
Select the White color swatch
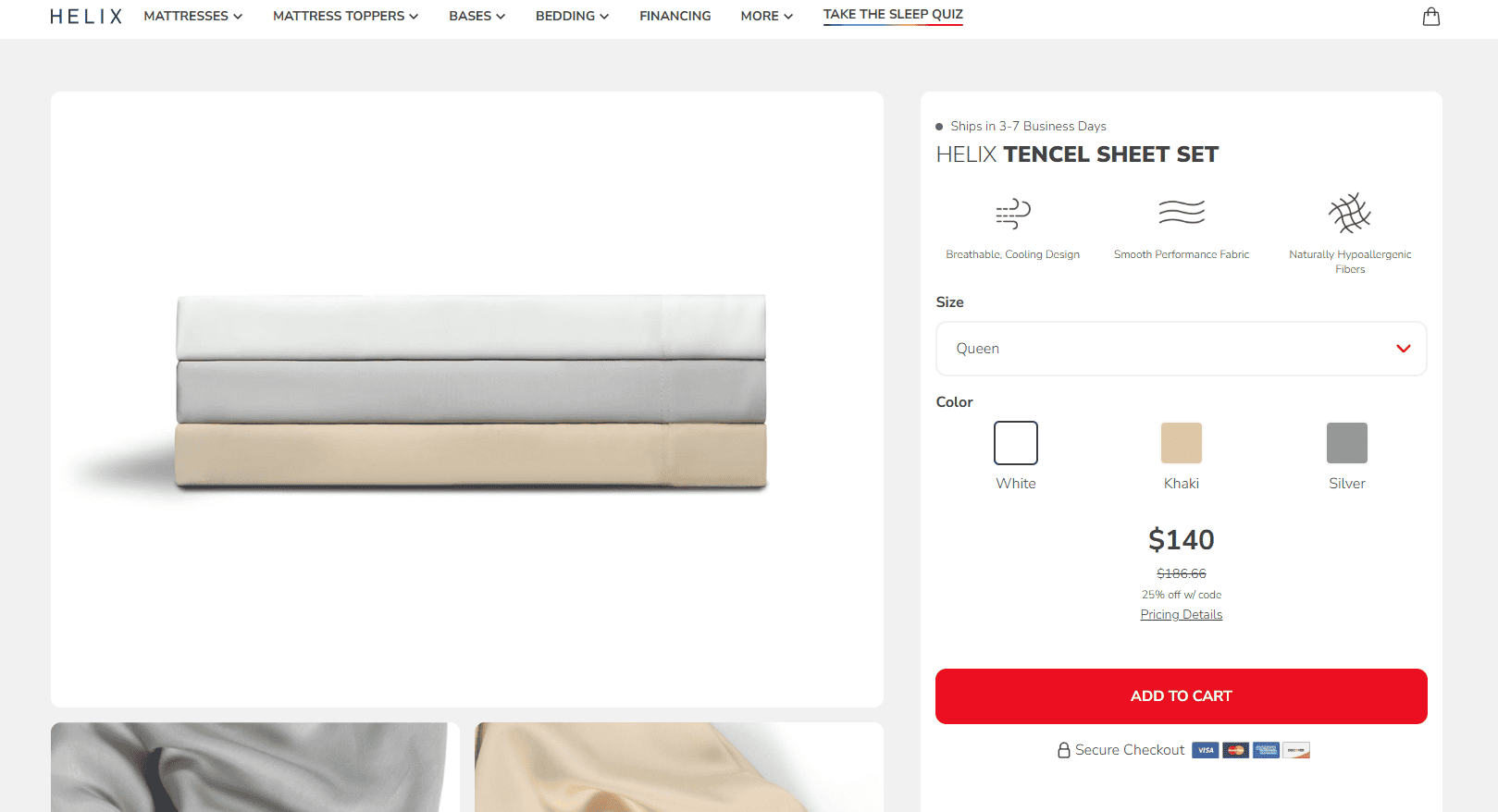pos(1016,443)
